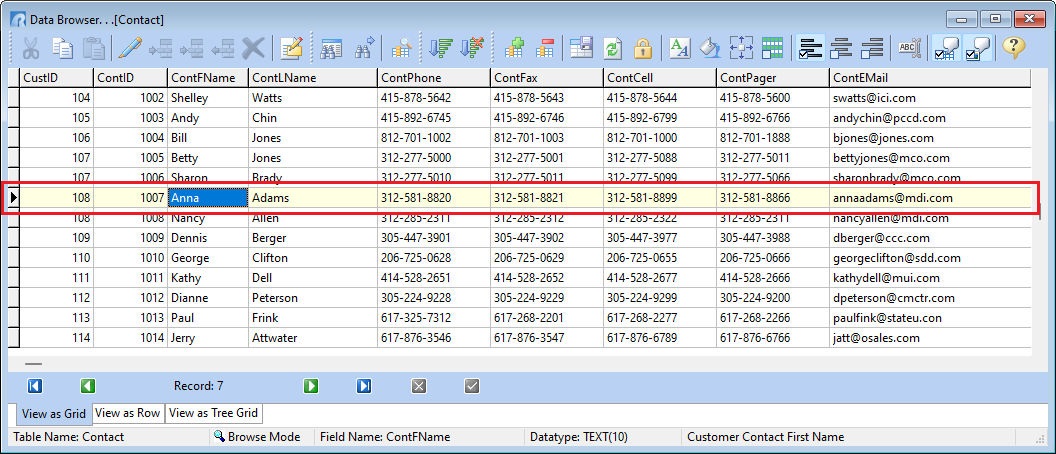
Task: Click cell phone 312-277-5088
Action: [x=660, y=158]
